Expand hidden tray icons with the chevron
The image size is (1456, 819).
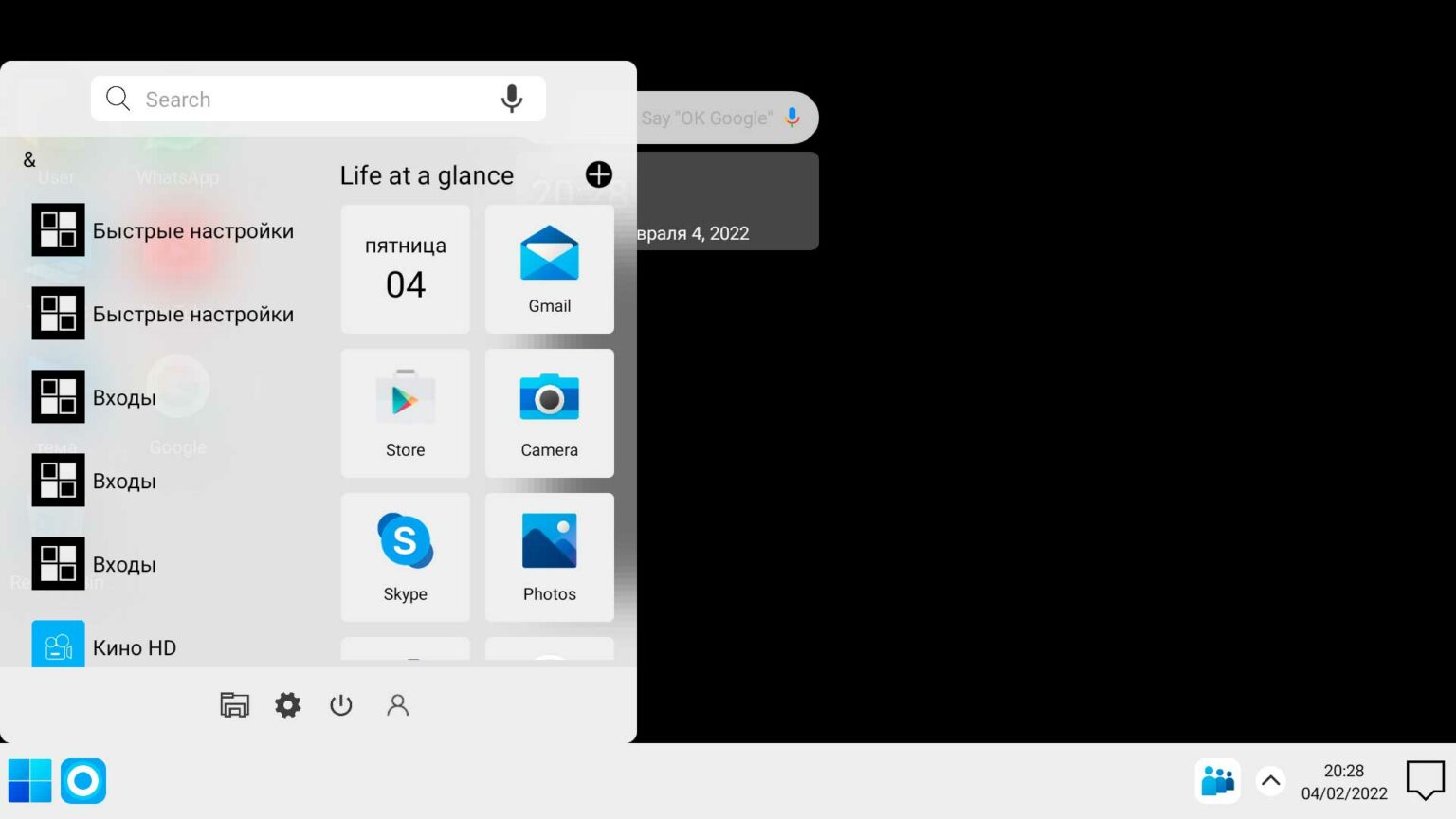click(x=1270, y=780)
